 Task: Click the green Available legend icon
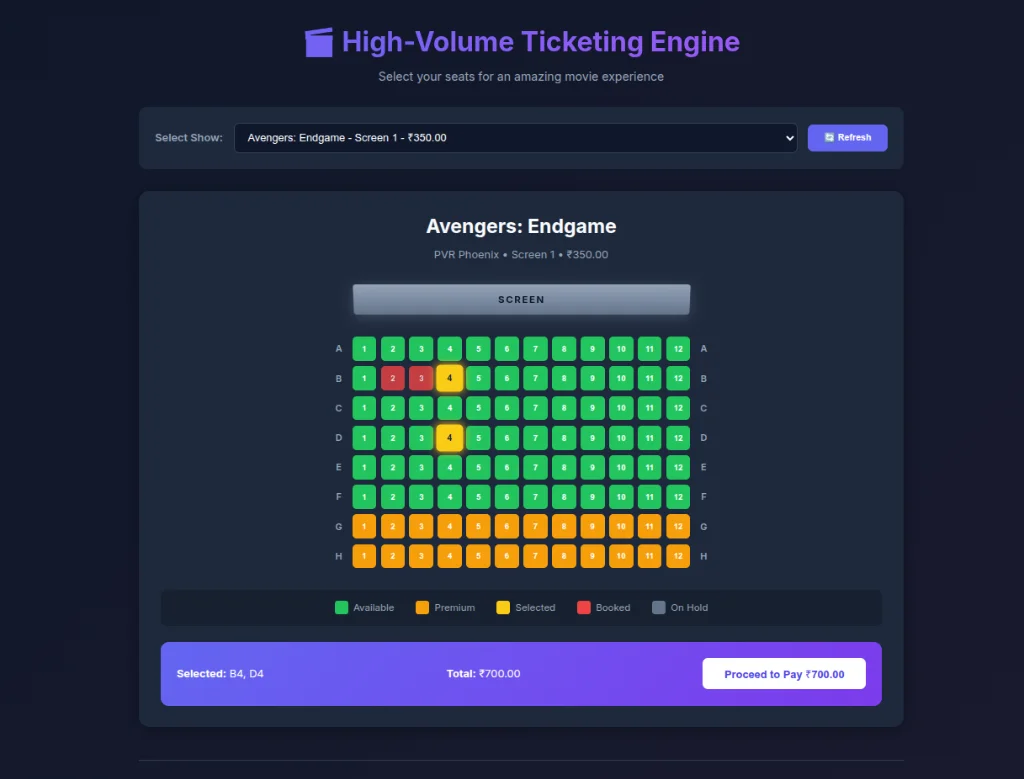(x=343, y=607)
